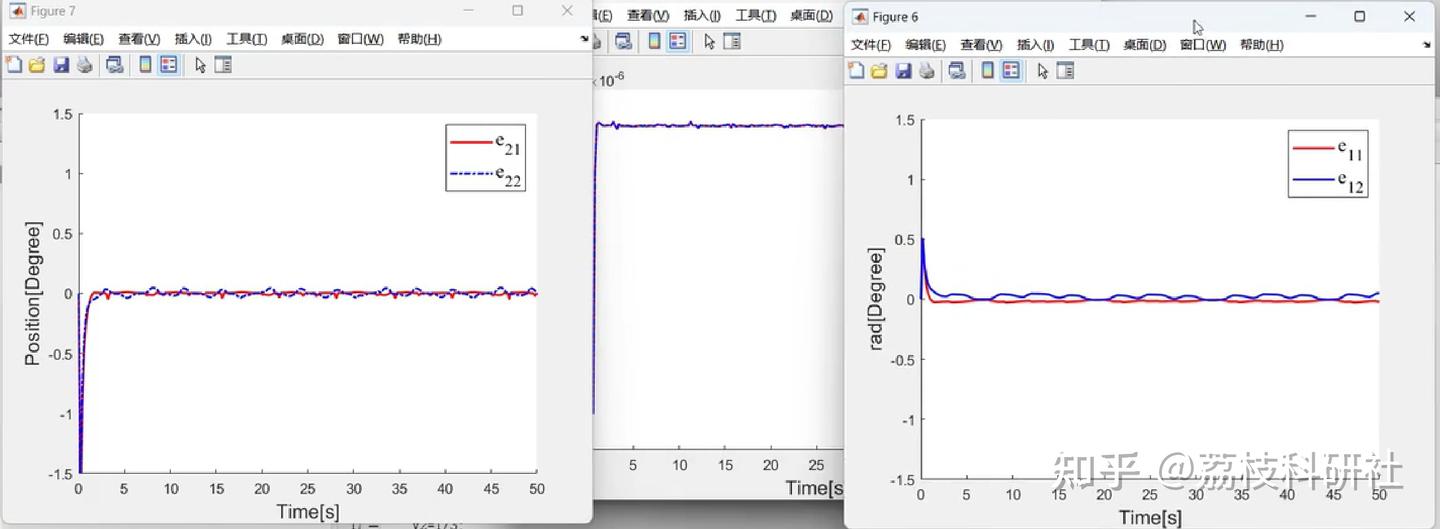Minimize the Figure 6 window
This screenshot has height=529, width=1440.
(1310, 16)
